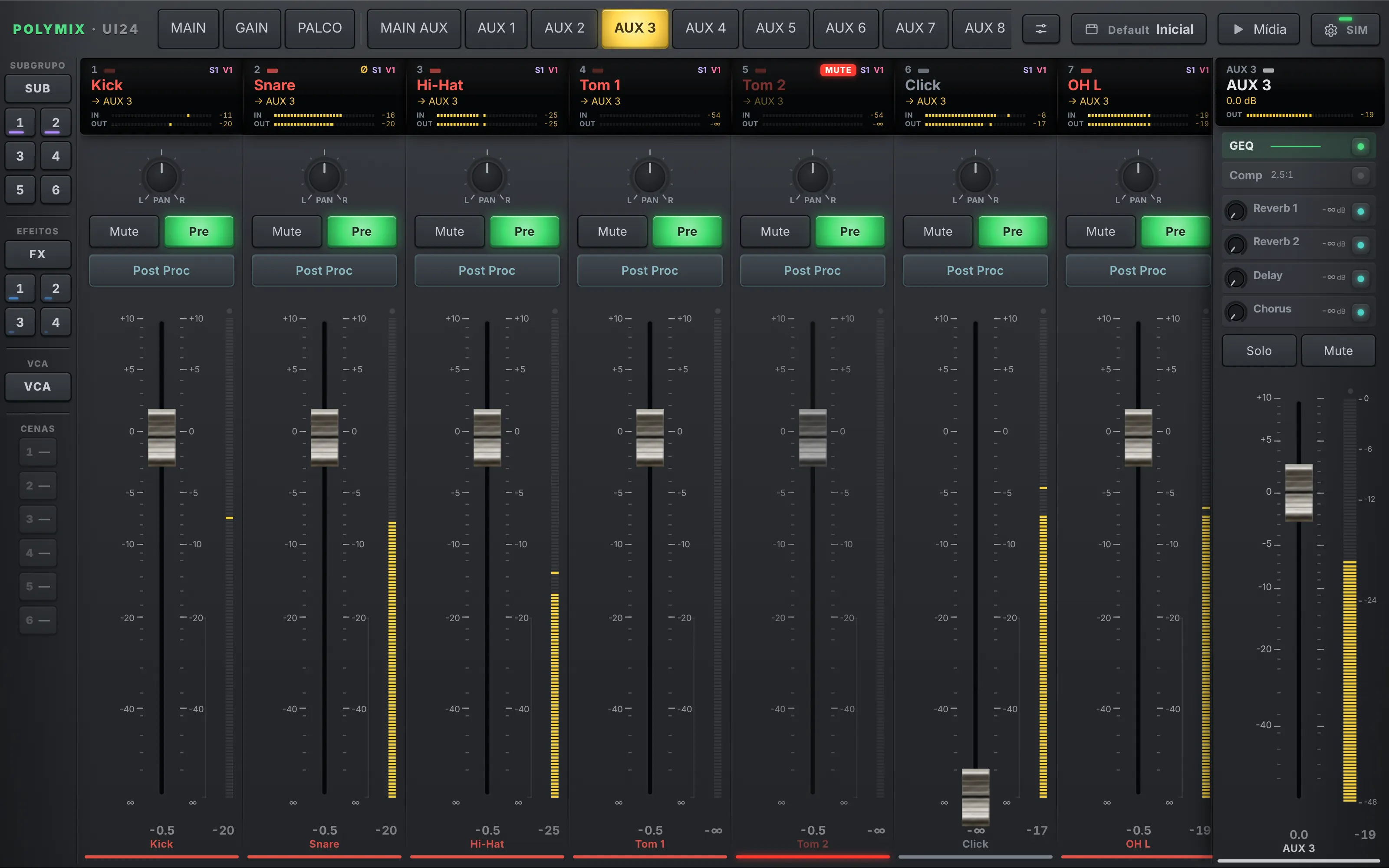The width and height of the screenshot is (1389, 868).
Task: Click the Delay send knob
Action: pyautogui.click(x=1236, y=278)
